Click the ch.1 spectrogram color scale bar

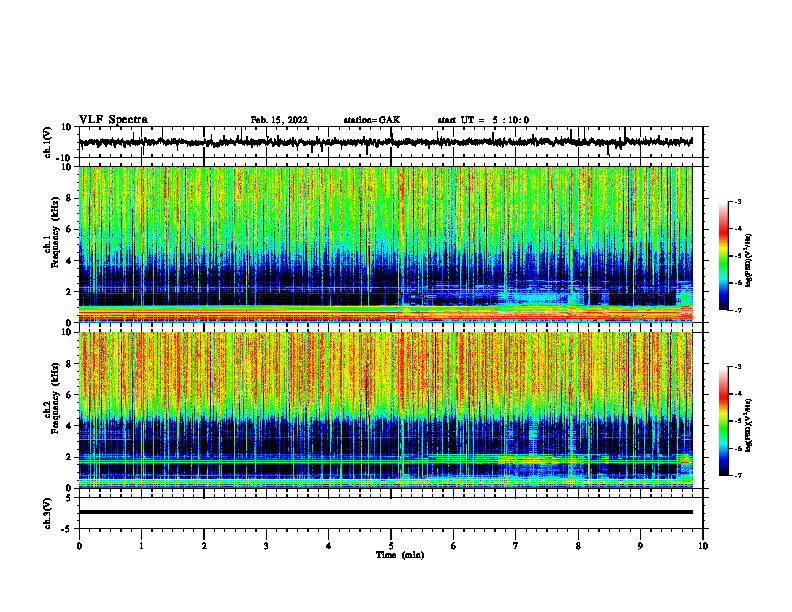(724, 256)
